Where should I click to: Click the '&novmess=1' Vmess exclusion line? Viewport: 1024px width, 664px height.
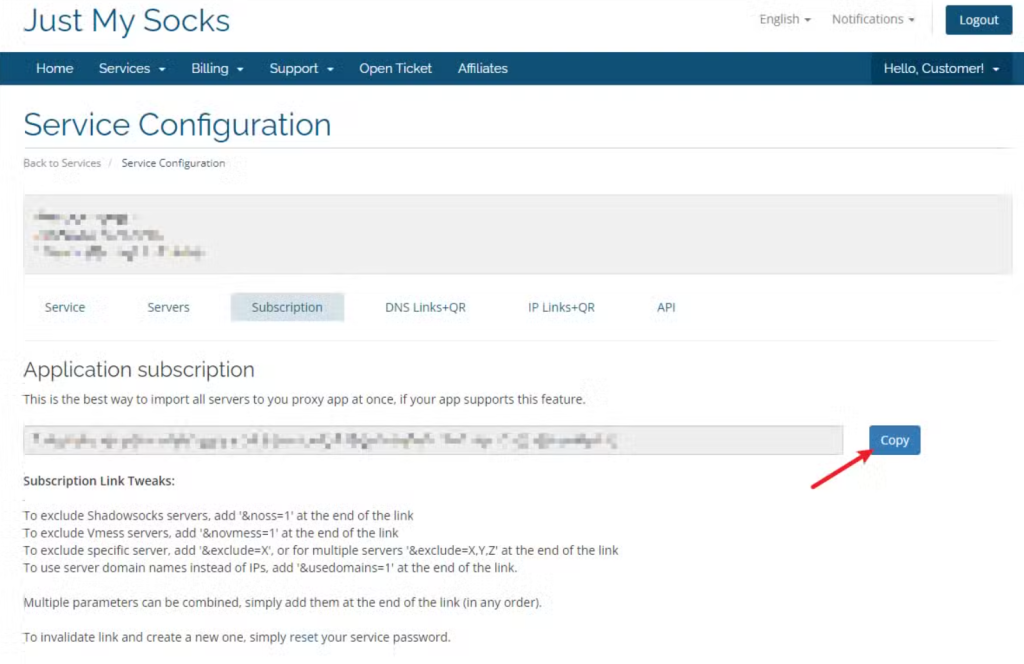tap(211, 533)
